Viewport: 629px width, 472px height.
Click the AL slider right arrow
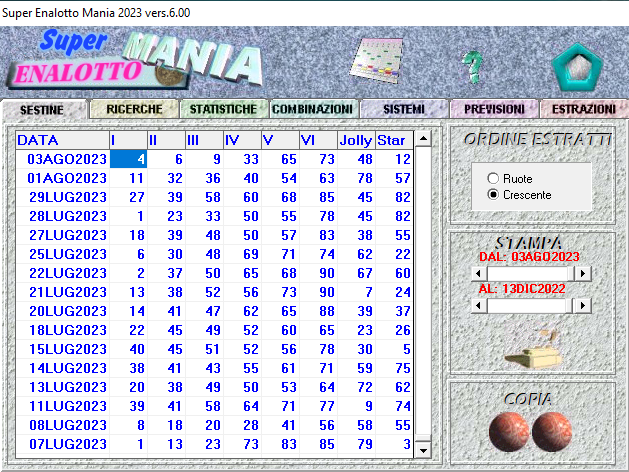[583, 306]
